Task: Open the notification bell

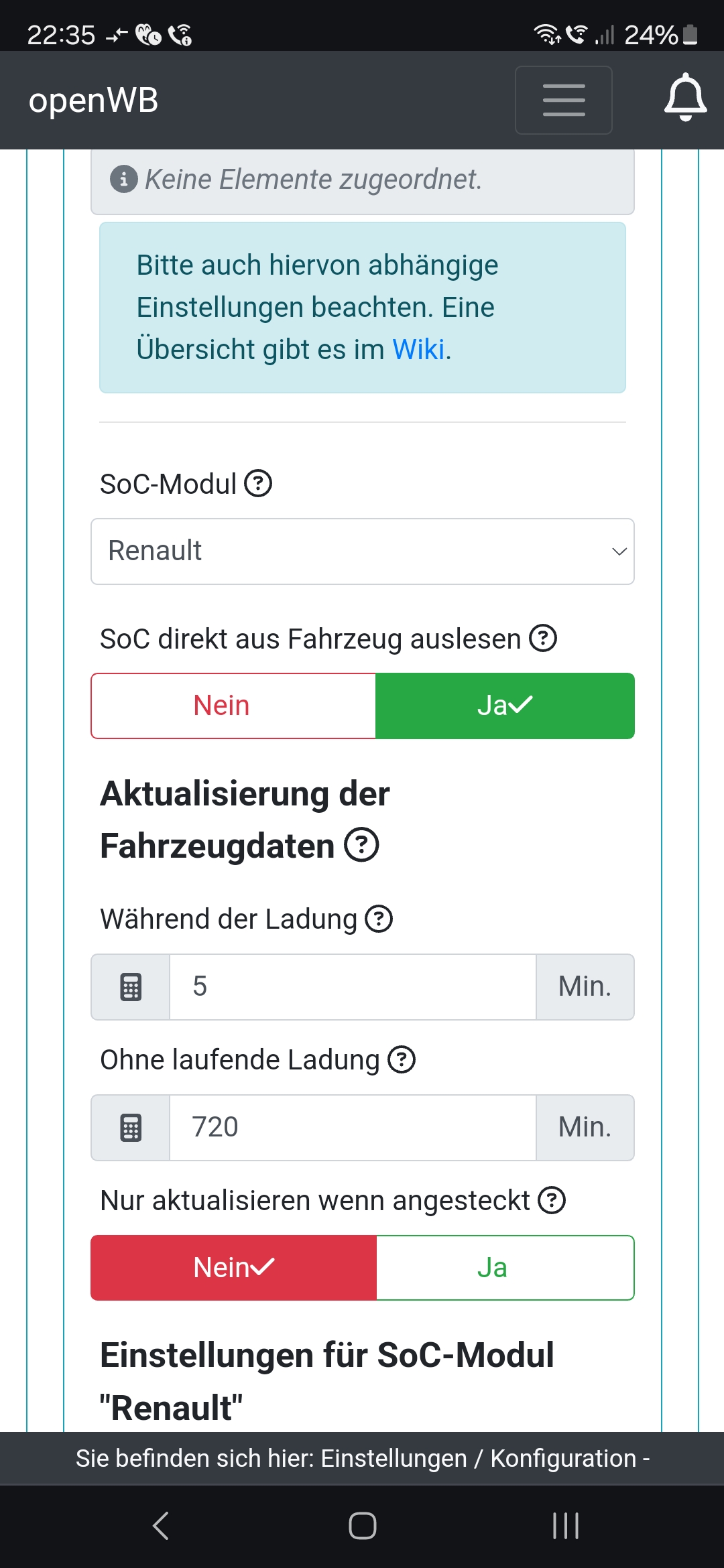Action: tap(685, 98)
